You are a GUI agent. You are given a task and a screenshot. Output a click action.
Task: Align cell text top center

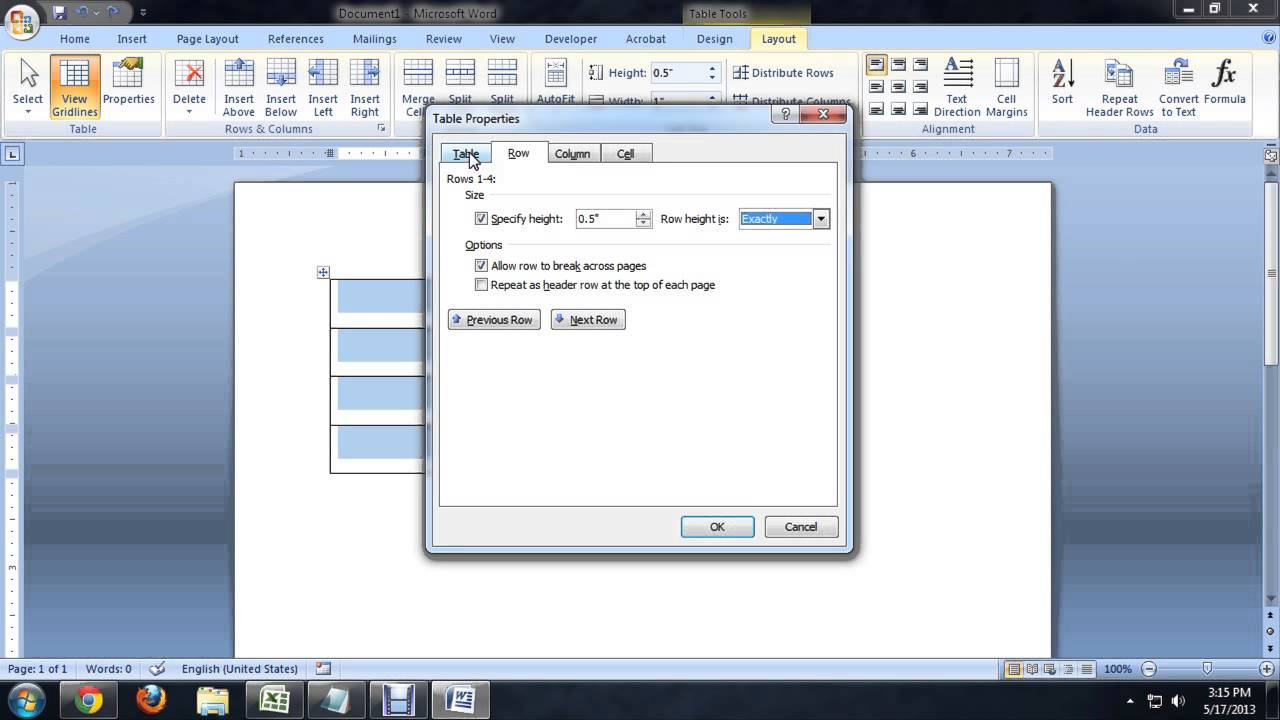[898, 65]
